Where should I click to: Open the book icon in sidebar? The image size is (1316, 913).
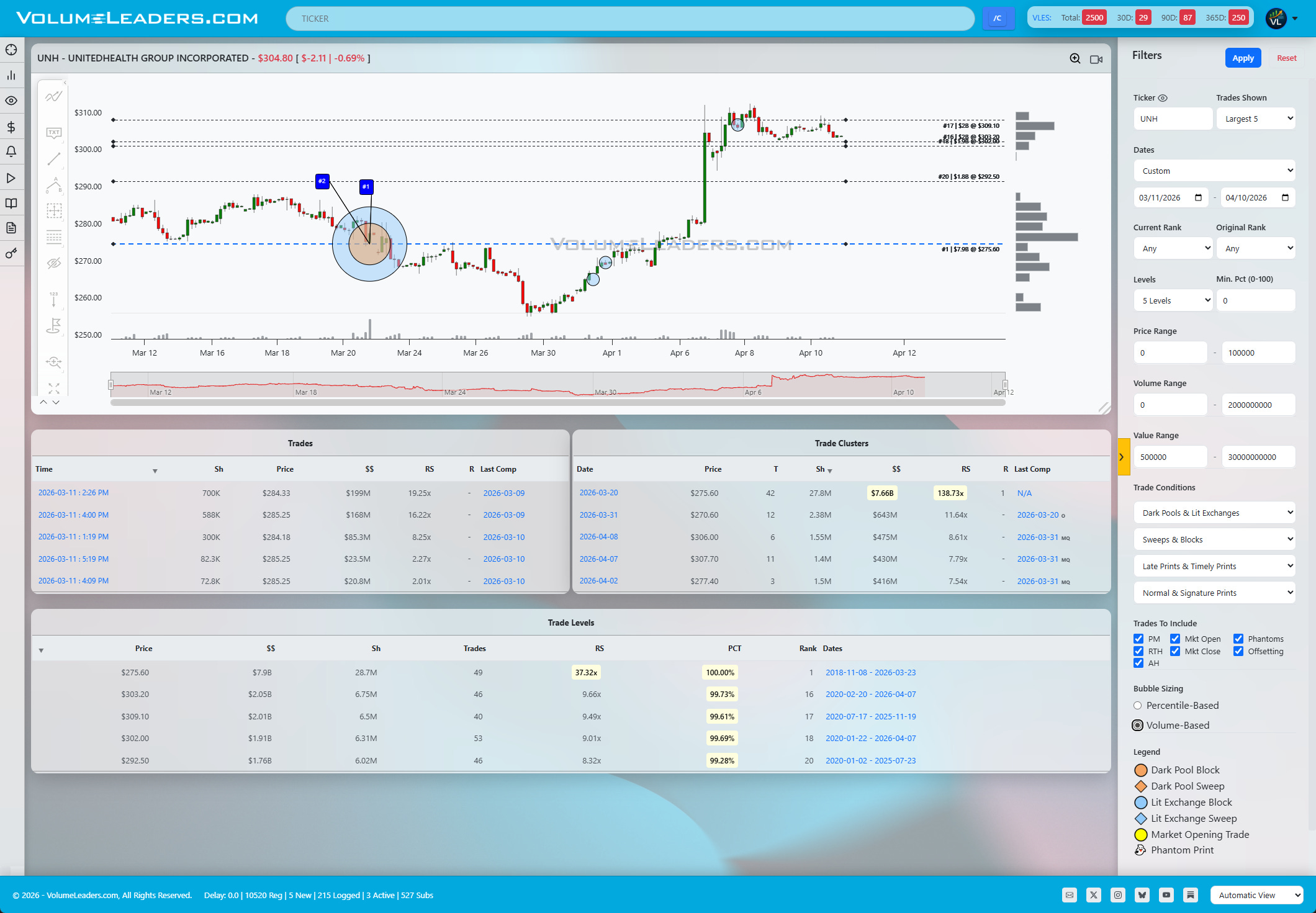point(11,203)
